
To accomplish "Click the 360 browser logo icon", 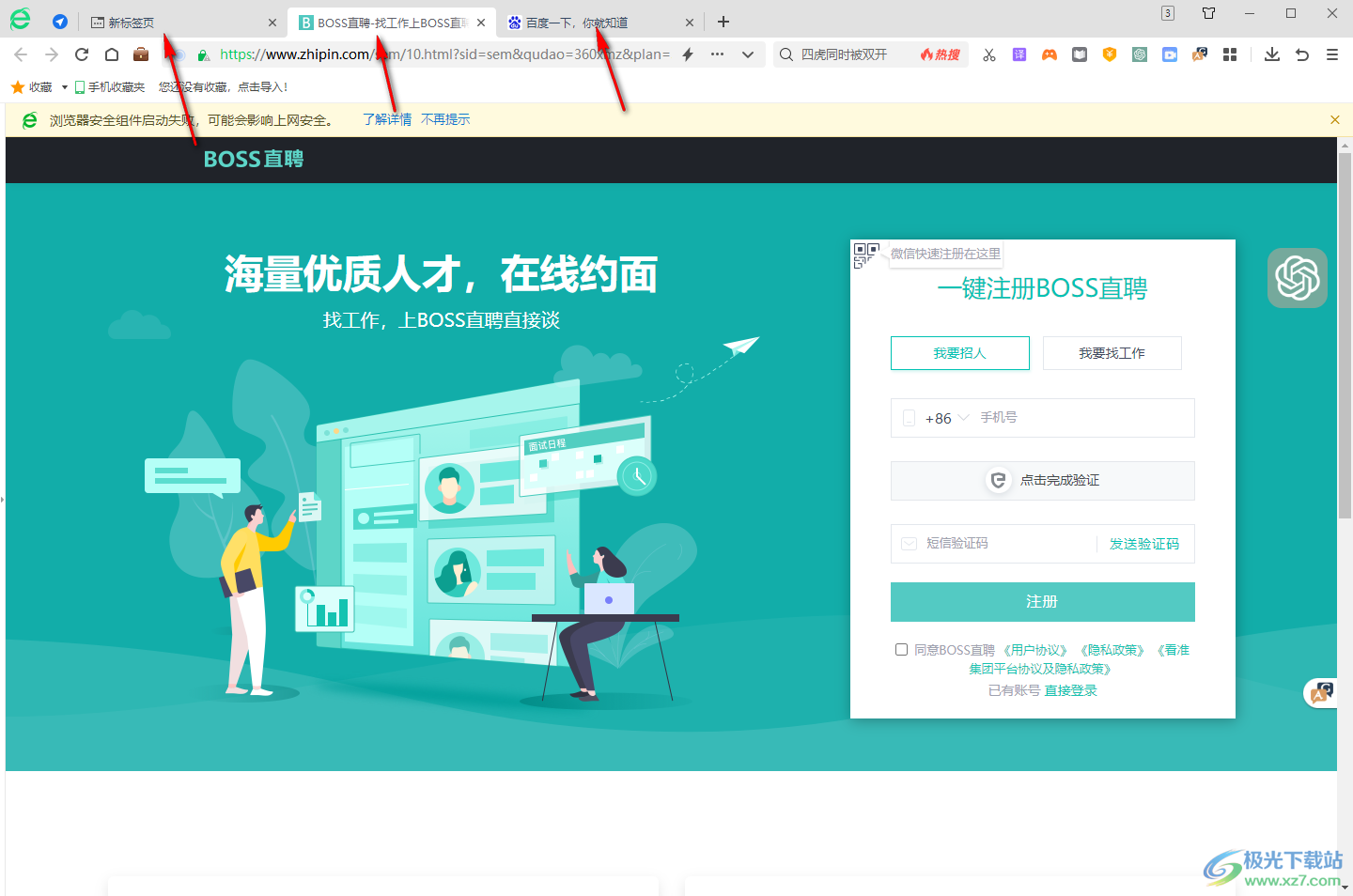I will point(20,20).
